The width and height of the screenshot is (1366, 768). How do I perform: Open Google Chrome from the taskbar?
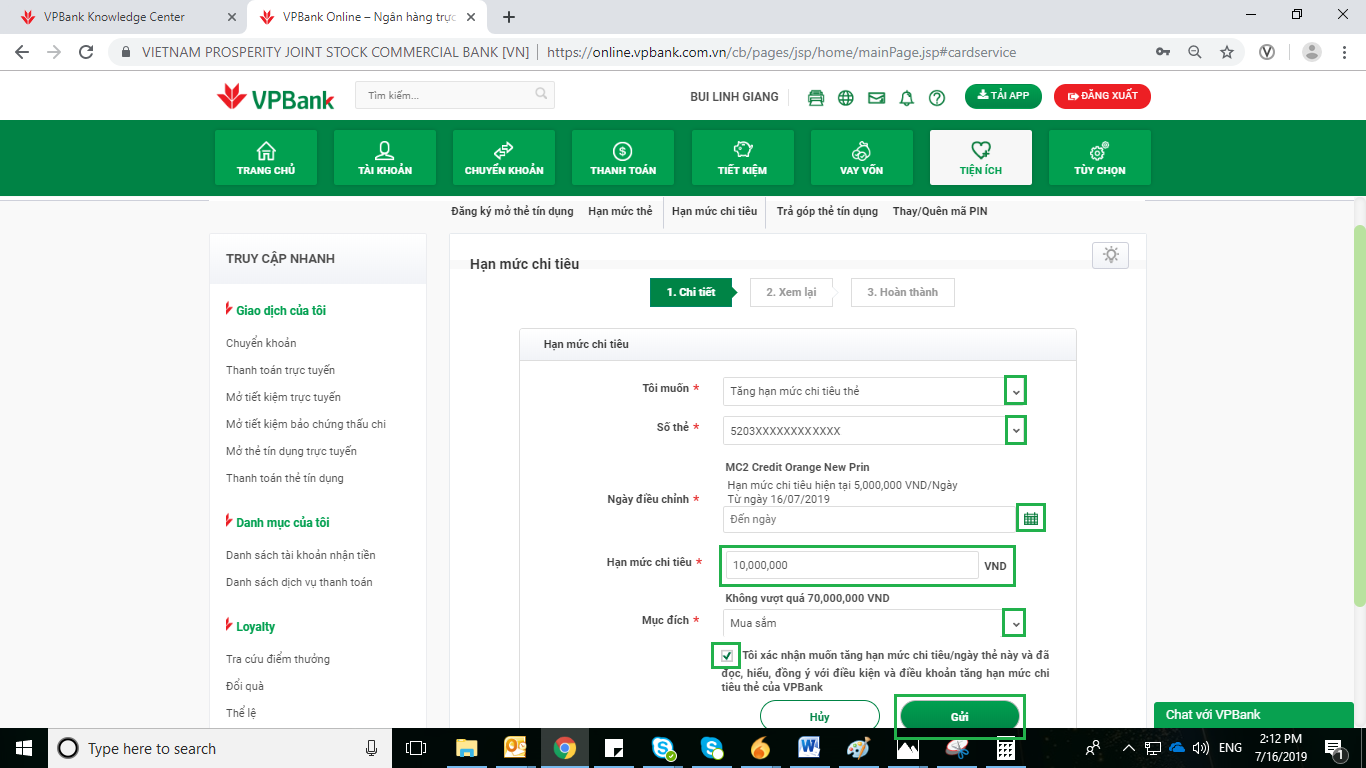565,748
